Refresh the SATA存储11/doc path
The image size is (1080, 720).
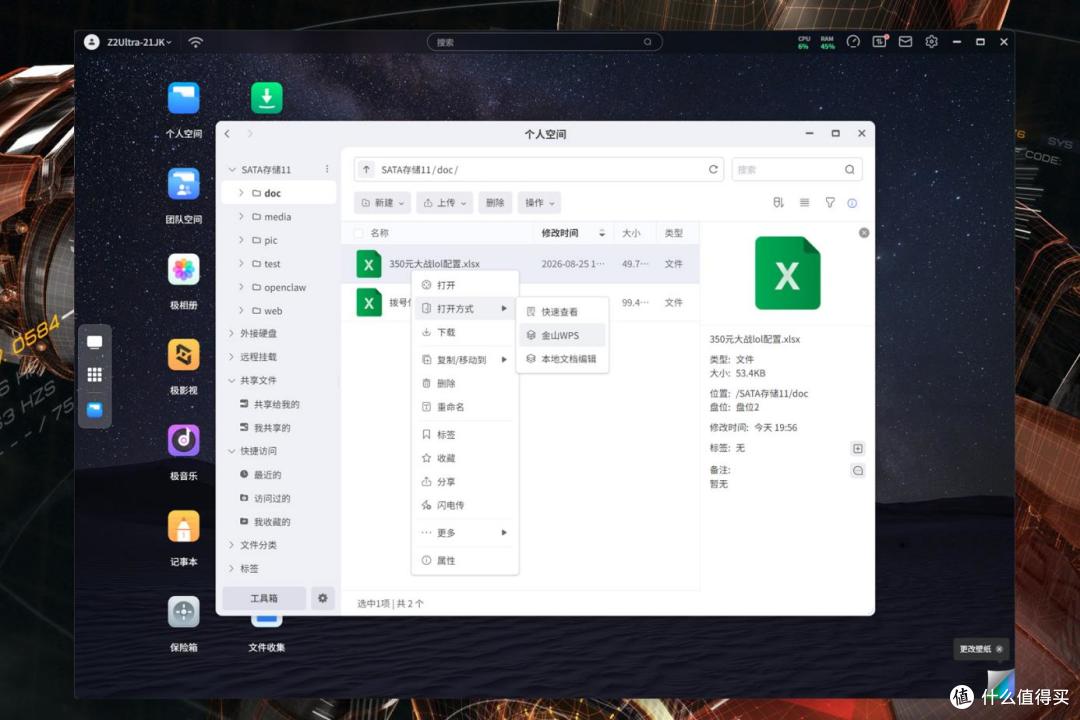(x=713, y=169)
